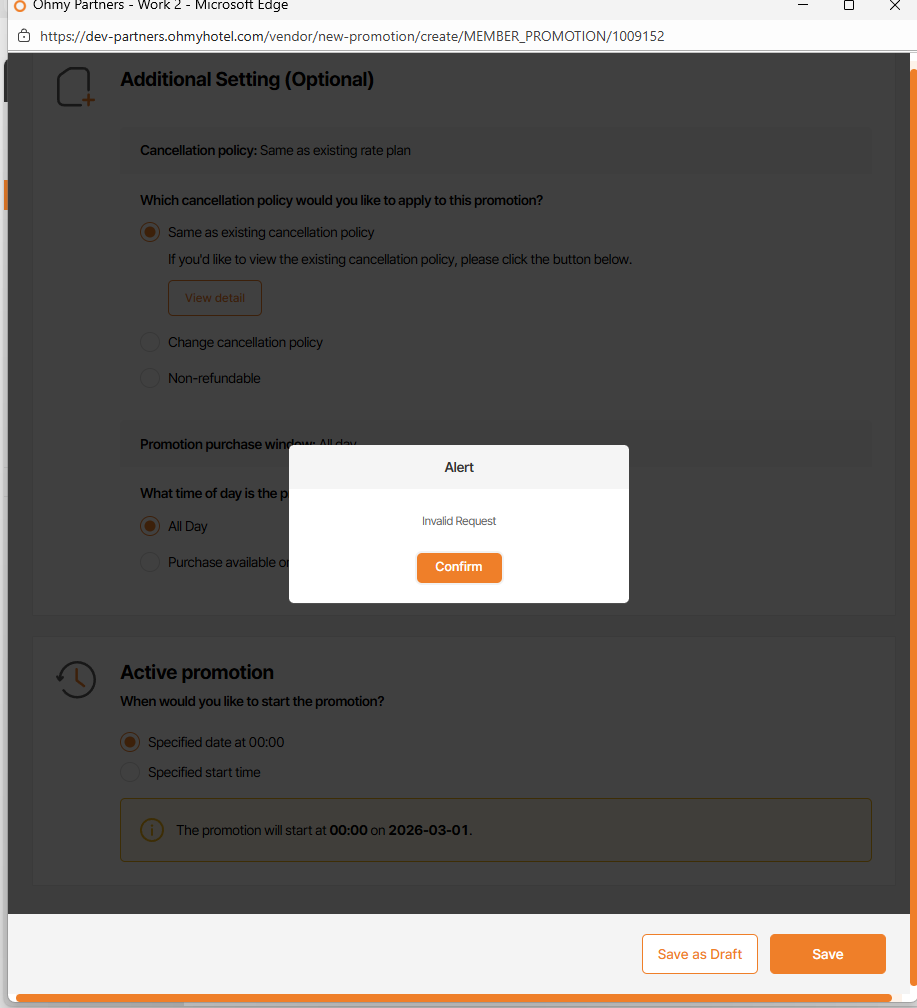
Task: Open the View detail cancellation policy button
Action: (x=214, y=298)
